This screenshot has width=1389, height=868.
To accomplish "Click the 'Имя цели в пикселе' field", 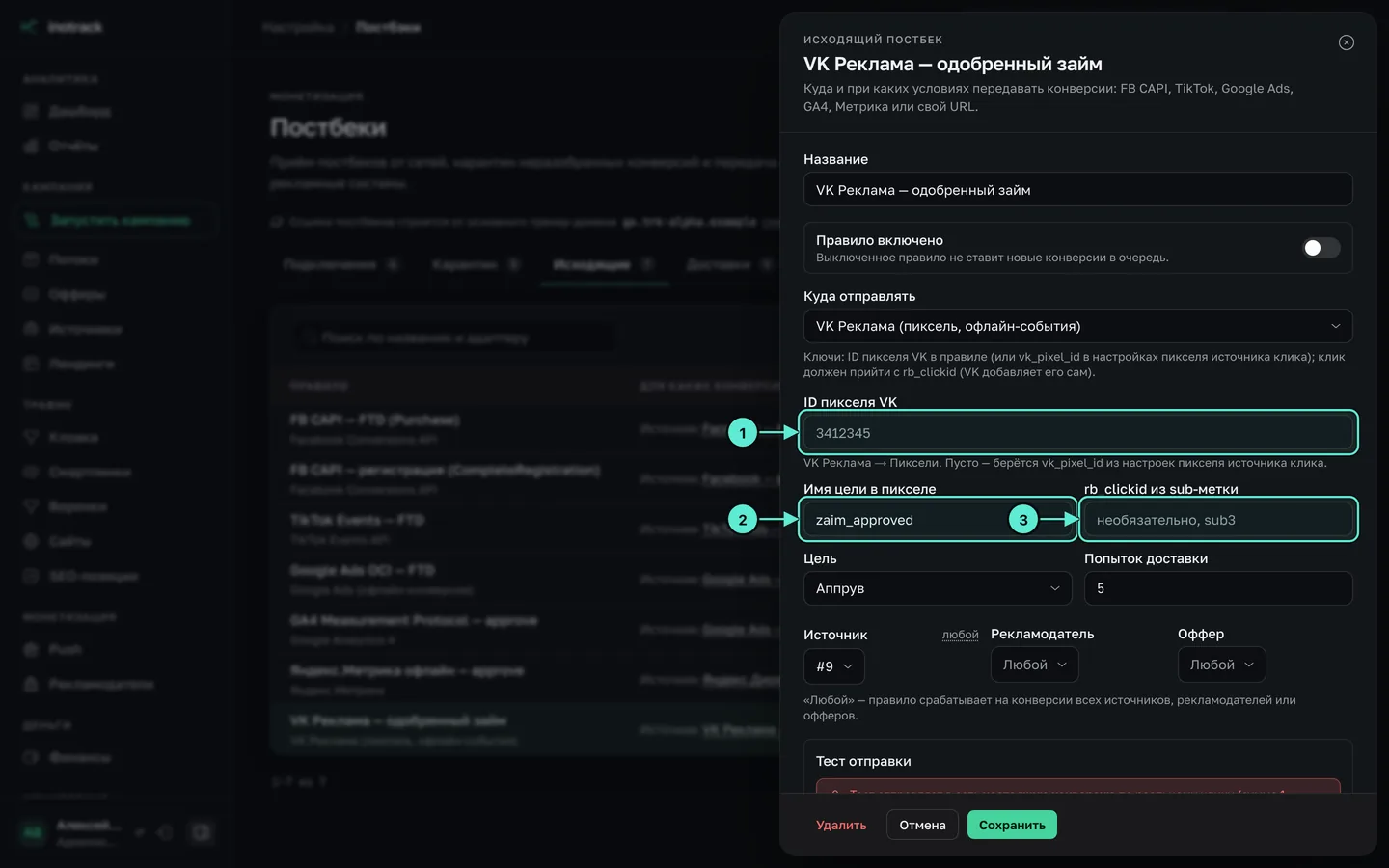I will tap(937, 520).
